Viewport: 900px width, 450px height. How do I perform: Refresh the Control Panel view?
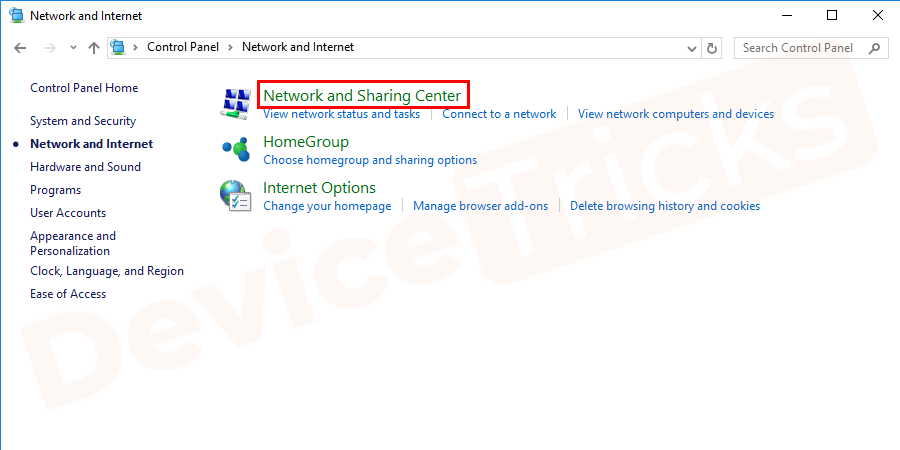[x=712, y=47]
